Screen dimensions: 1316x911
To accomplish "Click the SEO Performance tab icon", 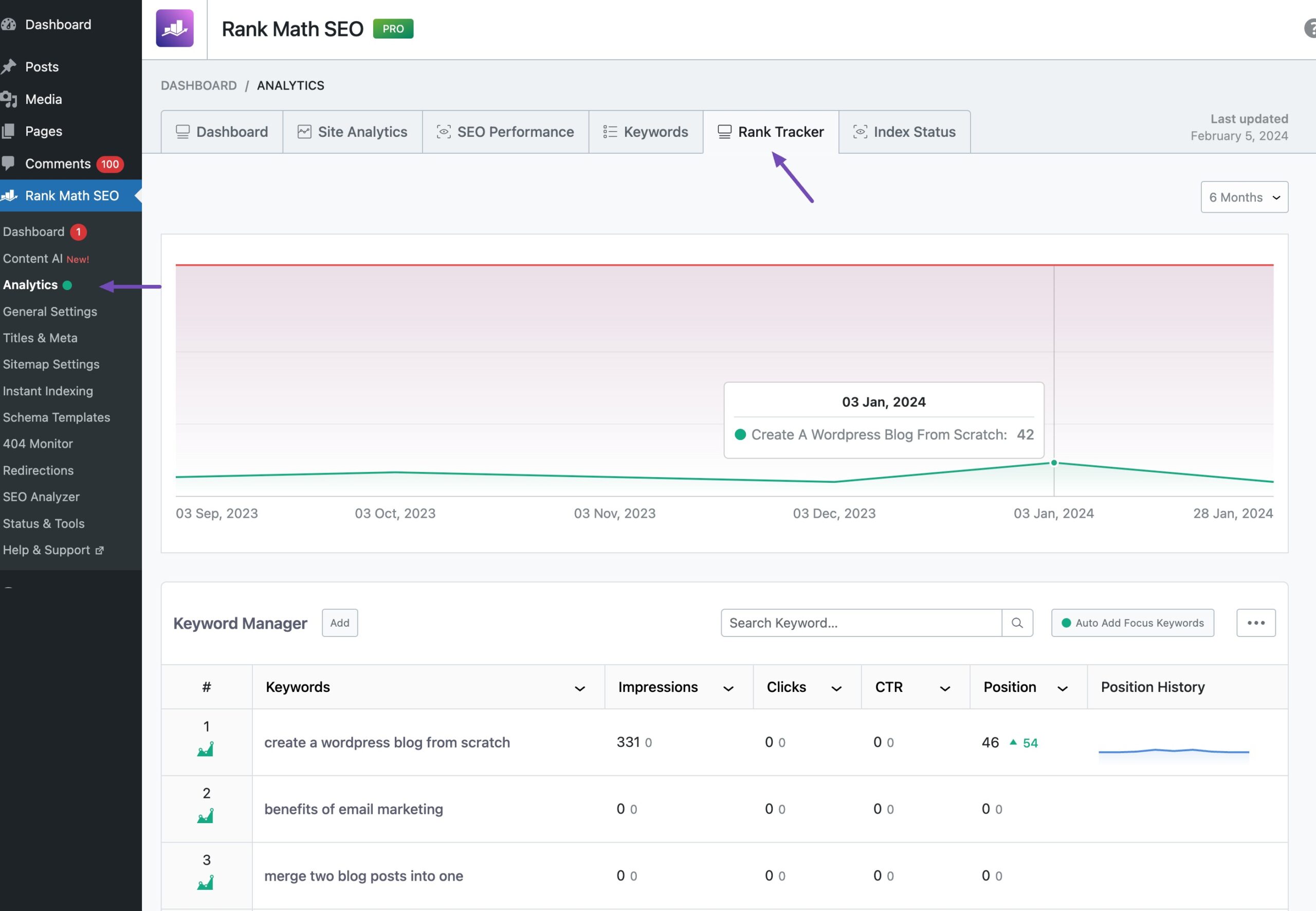I will pos(444,131).
